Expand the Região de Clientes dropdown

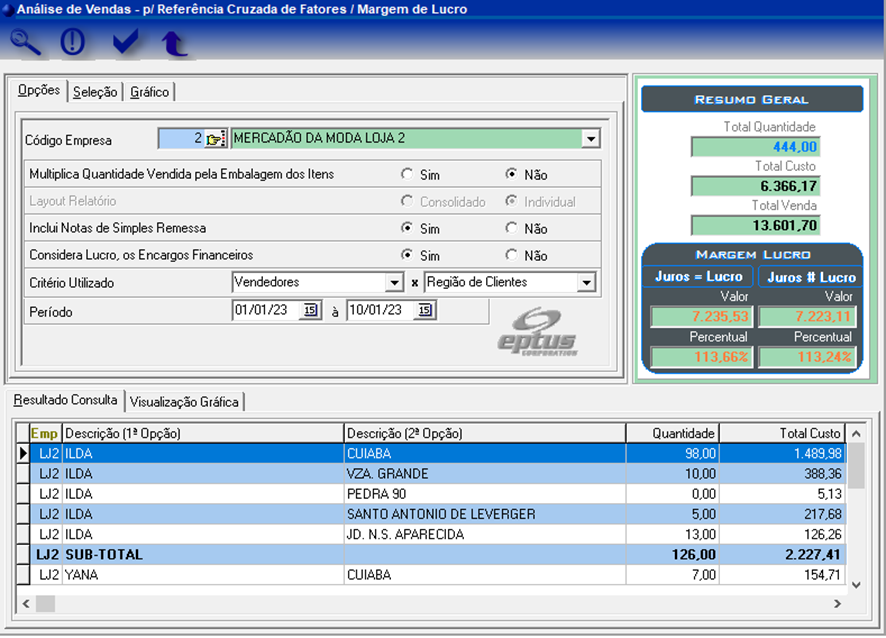pyautogui.click(x=586, y=283)
